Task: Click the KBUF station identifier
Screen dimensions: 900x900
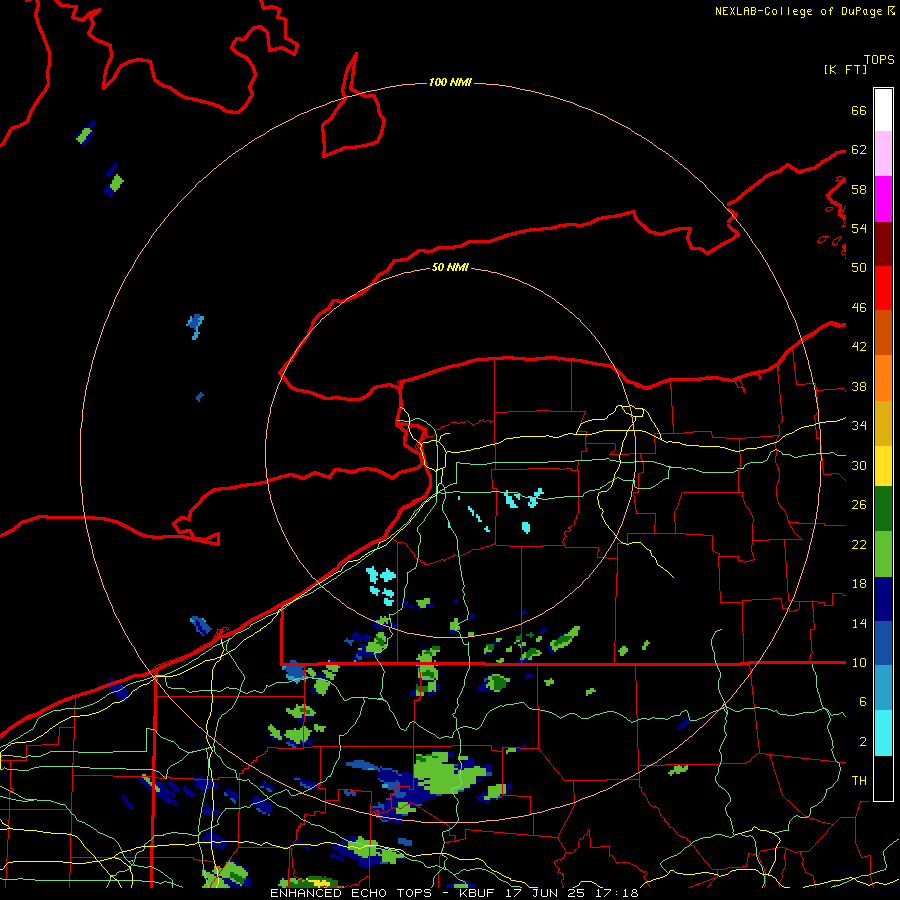Action: pyautogui.click(x=479, y=893)
